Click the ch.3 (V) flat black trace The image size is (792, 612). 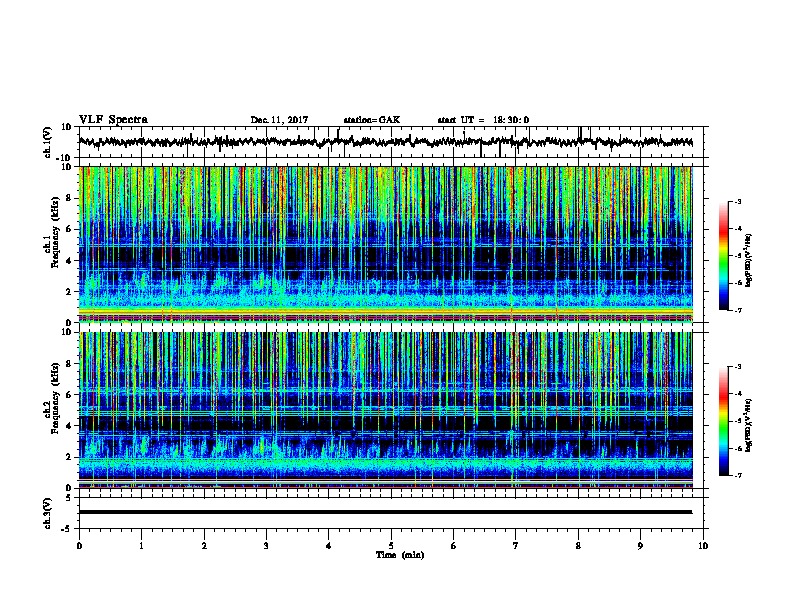click(x=385, y=512)
